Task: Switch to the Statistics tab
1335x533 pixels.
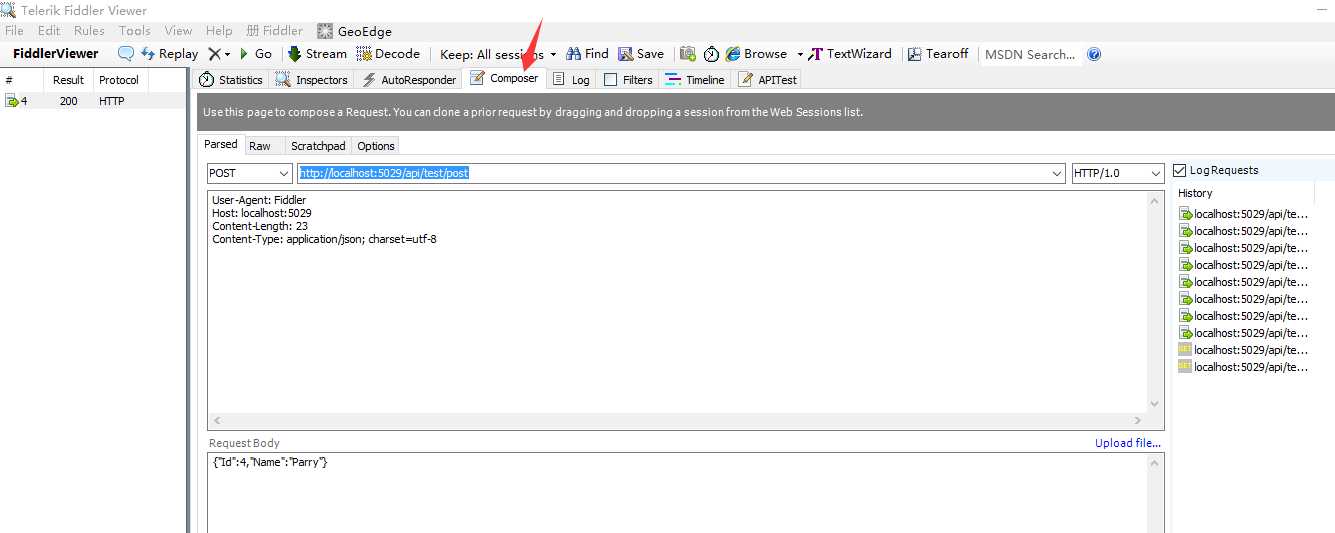Action: coord(231,80)
